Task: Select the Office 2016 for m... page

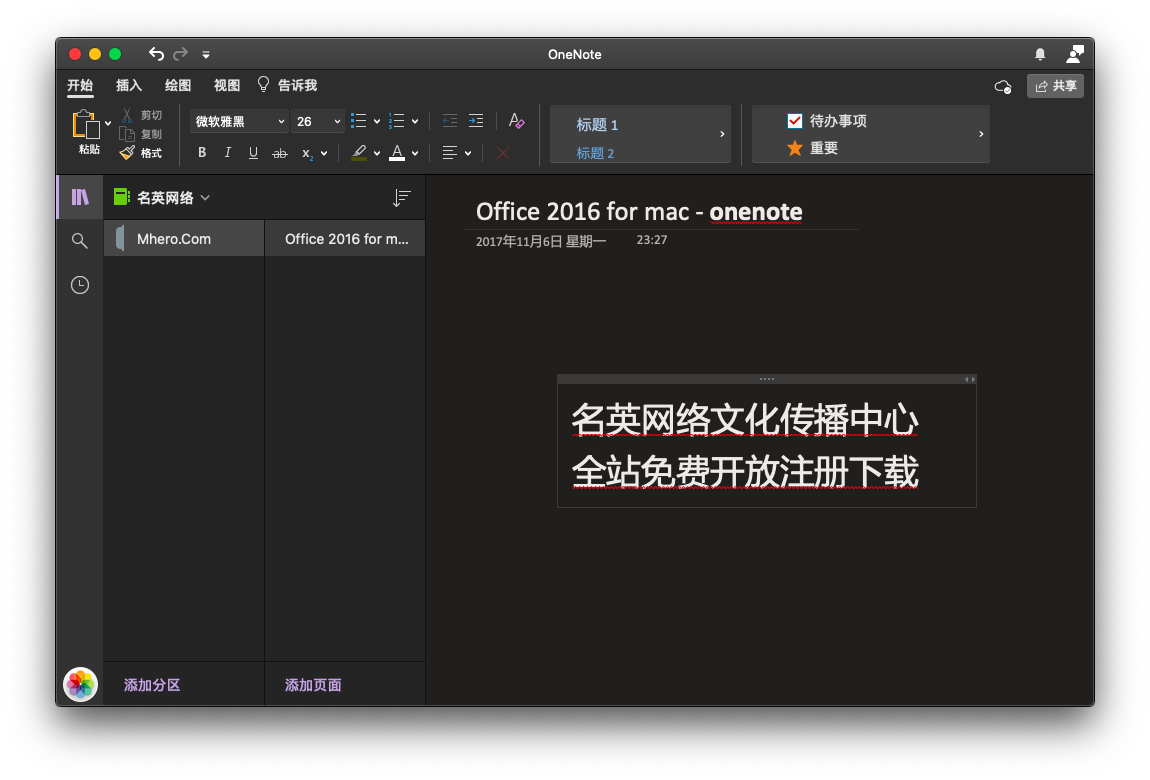Action: (x=345, y=238)
